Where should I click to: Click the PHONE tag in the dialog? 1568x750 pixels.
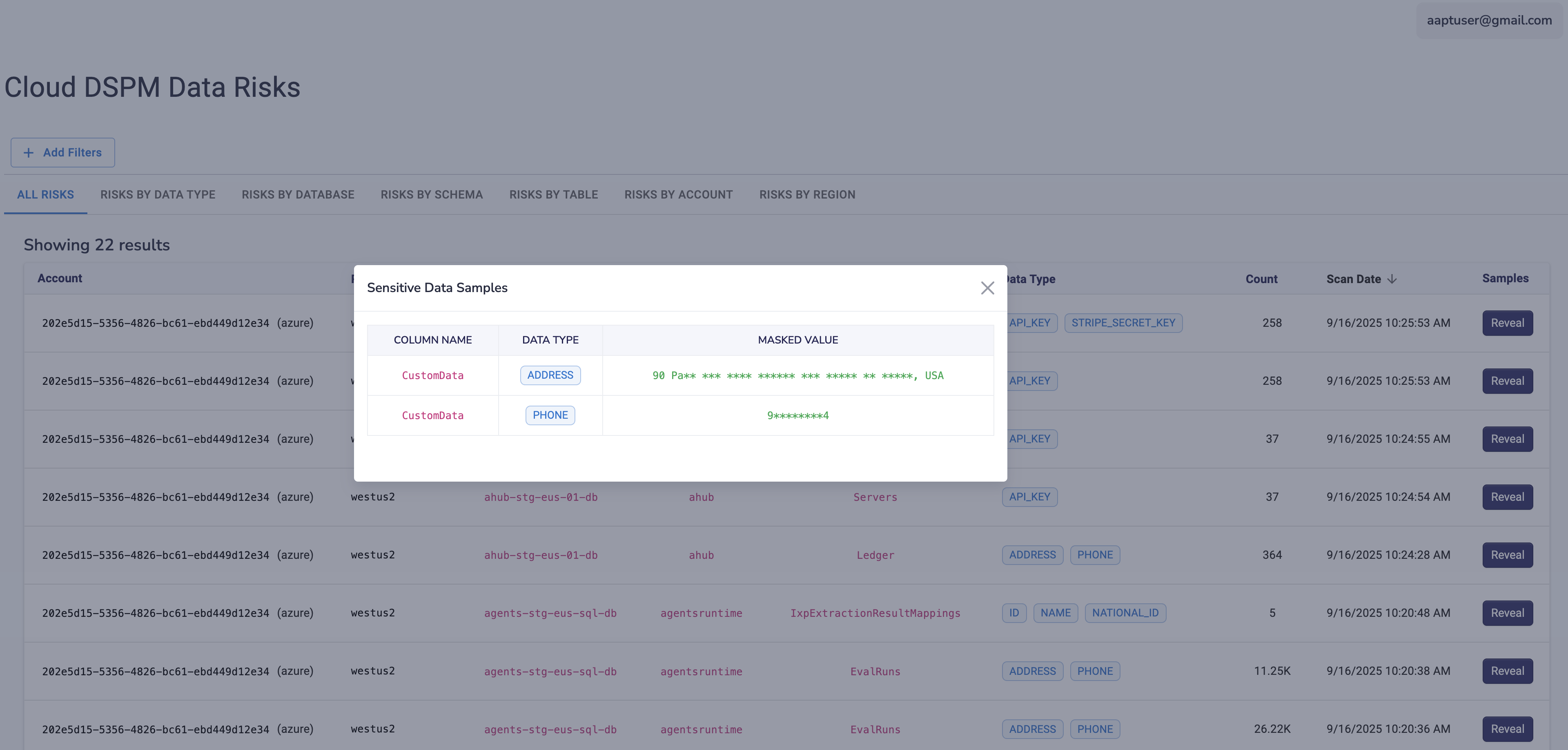[550, 415]
